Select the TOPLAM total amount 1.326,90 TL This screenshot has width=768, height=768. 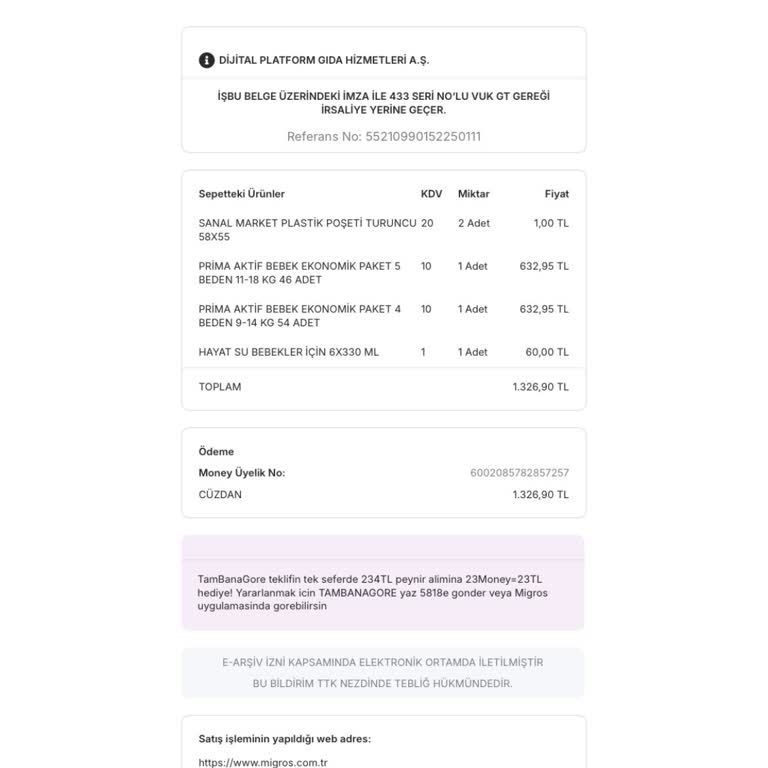tap(541, 387)
